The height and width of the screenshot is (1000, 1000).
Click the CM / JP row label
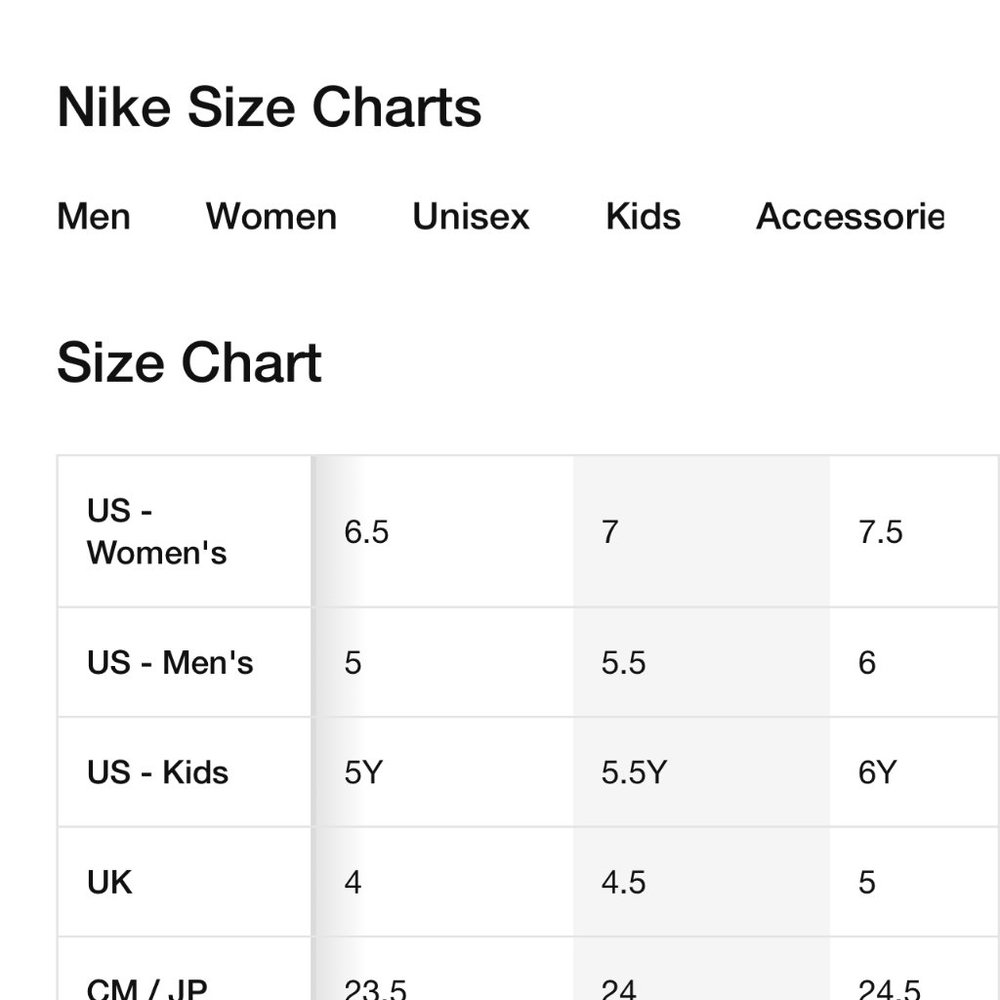[x=147, y=986]
